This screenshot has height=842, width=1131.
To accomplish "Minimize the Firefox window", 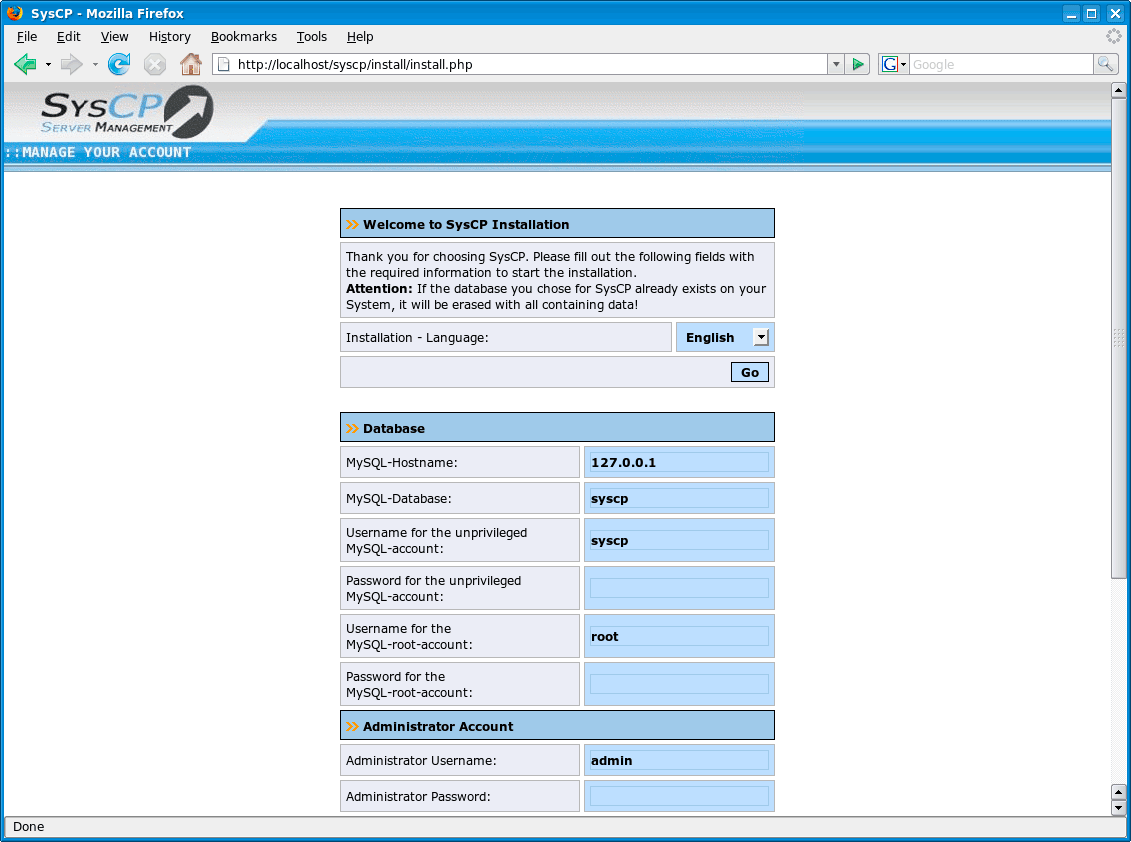I will pyautogui.click(x=1071, y=13).
